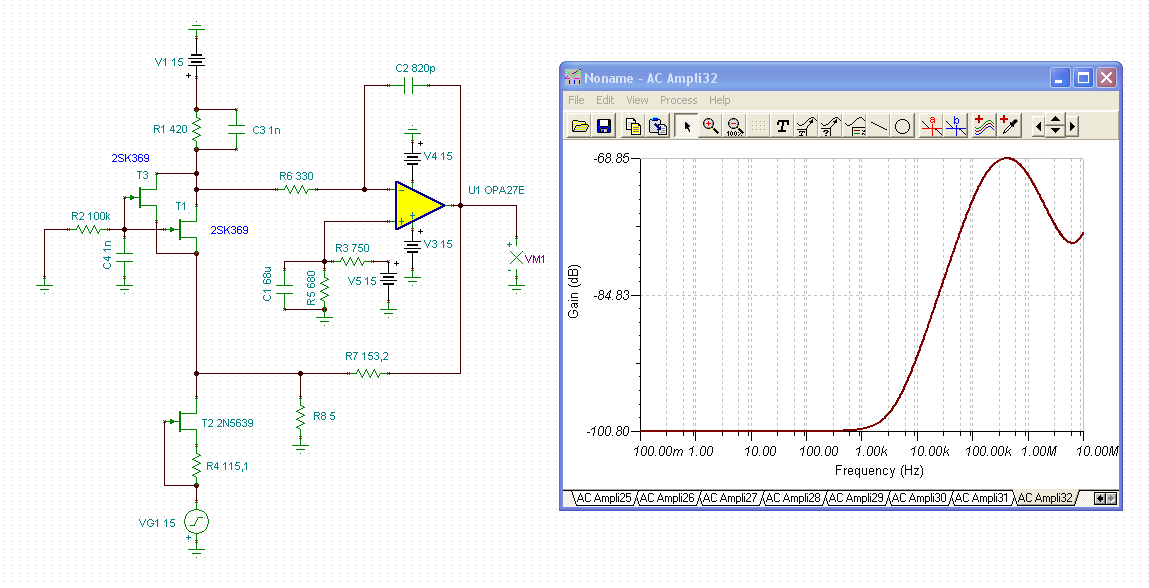
Task: Select the circle drawing tool
Action: [902, 126]
